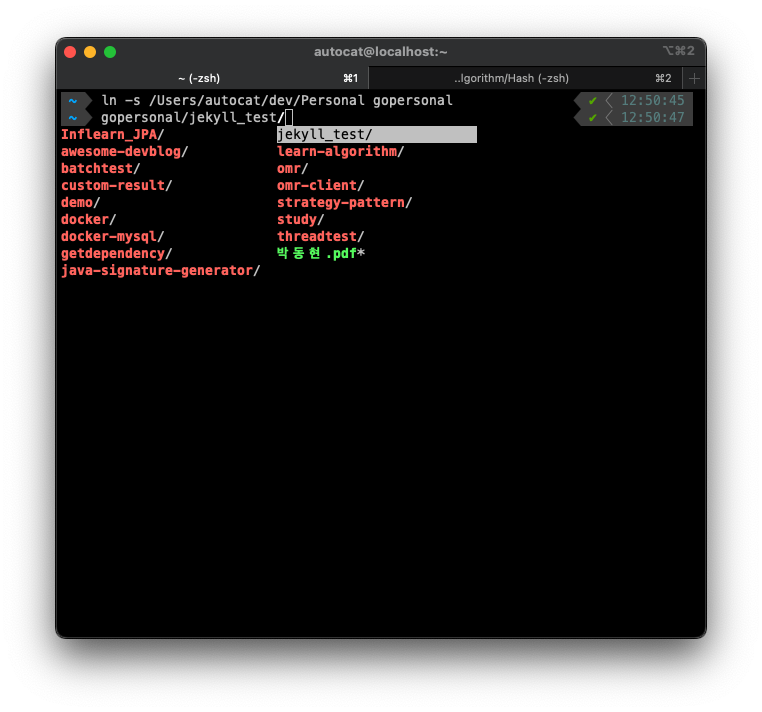The width and height of the screenshot is (762, 712).
Task: Click the demo/ directory entry
Action: point(81,203)
